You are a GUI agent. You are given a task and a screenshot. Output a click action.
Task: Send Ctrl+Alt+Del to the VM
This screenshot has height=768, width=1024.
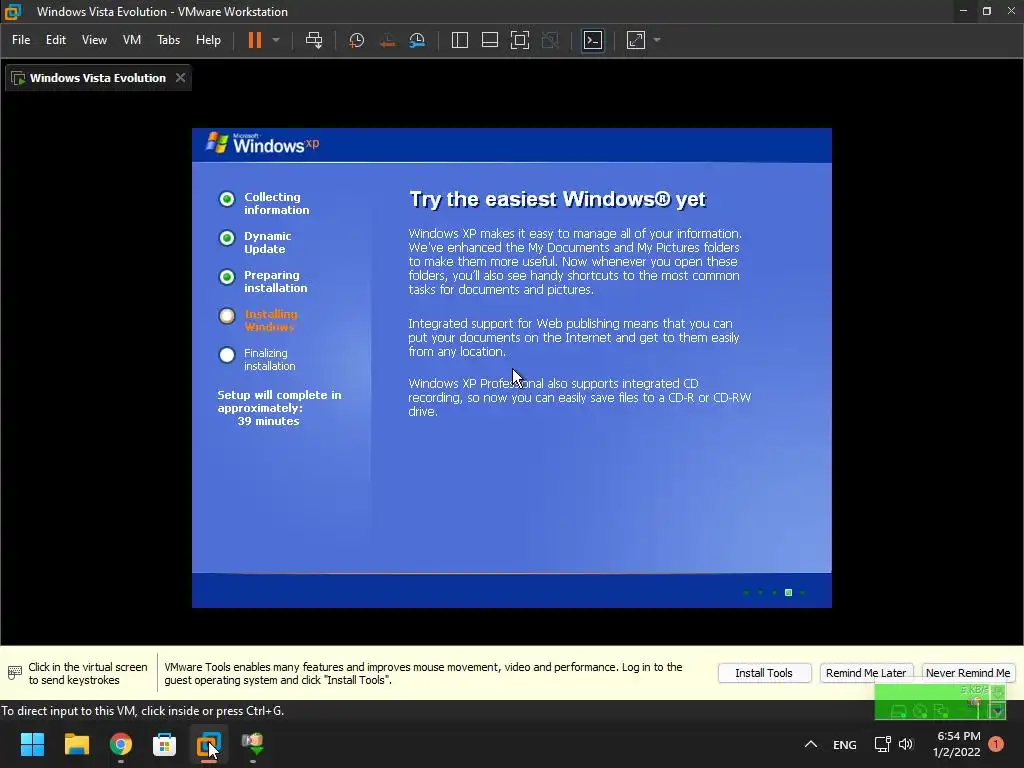(x=314, y=40)
